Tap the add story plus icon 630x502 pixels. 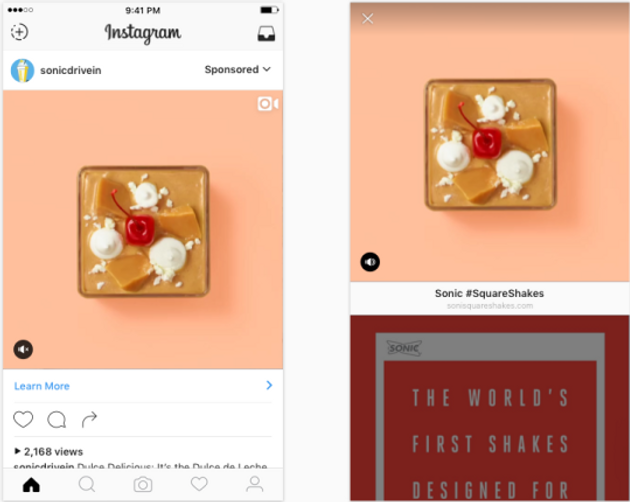click(x=19, y=32)
